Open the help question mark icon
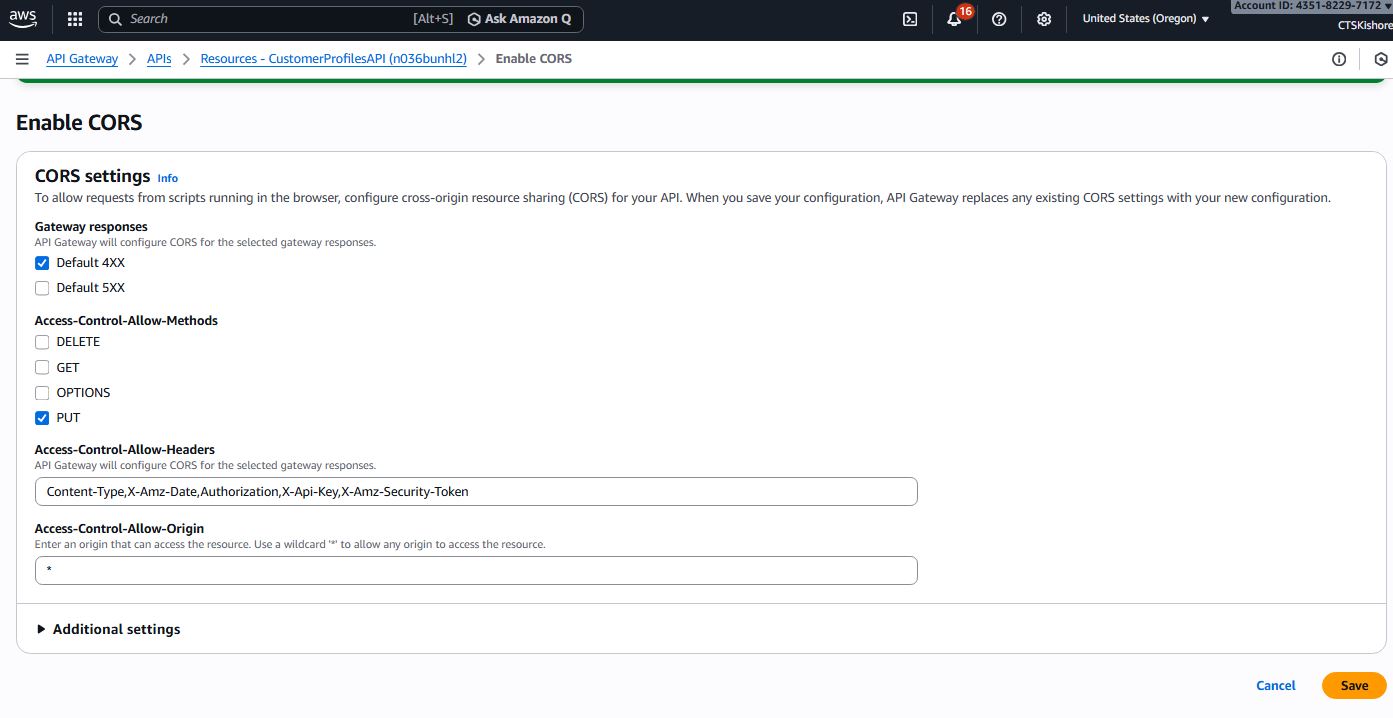Screen dimensions: 1393x718 coord(999,19)
